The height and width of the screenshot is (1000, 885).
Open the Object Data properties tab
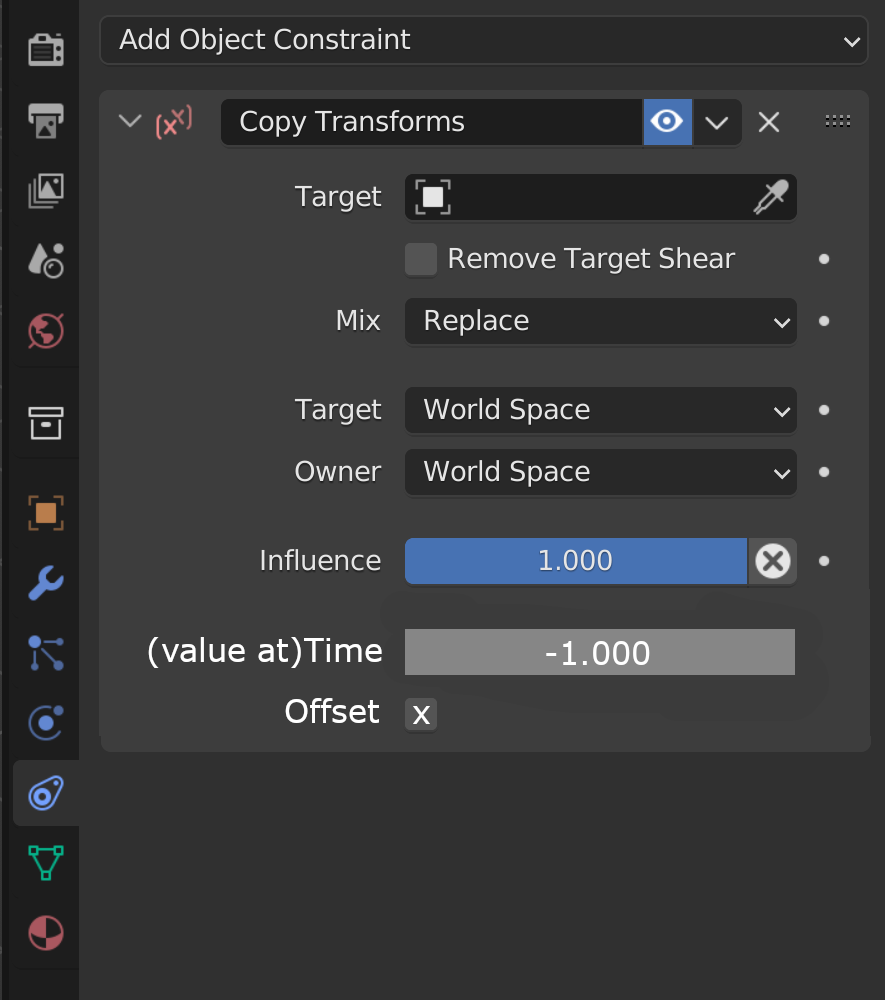(46, 862)
